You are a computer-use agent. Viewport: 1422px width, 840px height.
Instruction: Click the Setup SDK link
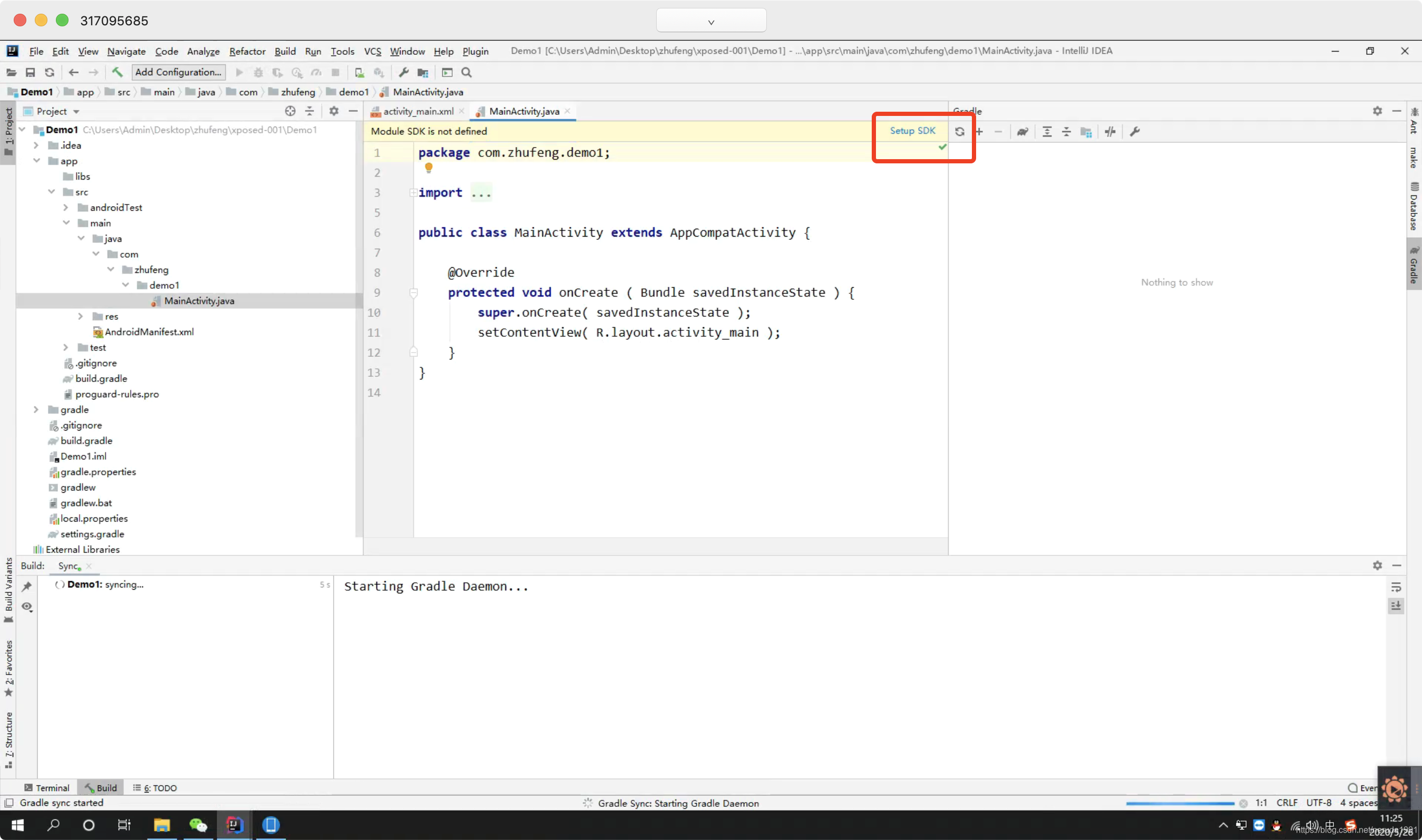(912, 131)
